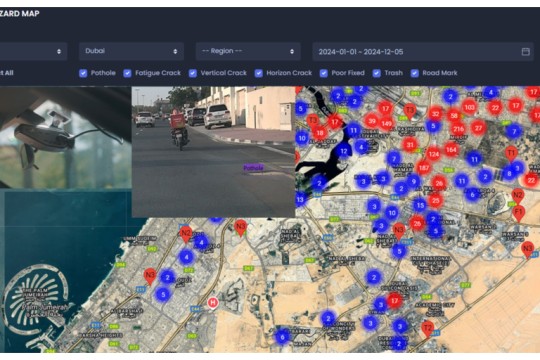This screenshot has height=360, width=540.
Task: Click the T1 red map pin
Action: [511, 154]
